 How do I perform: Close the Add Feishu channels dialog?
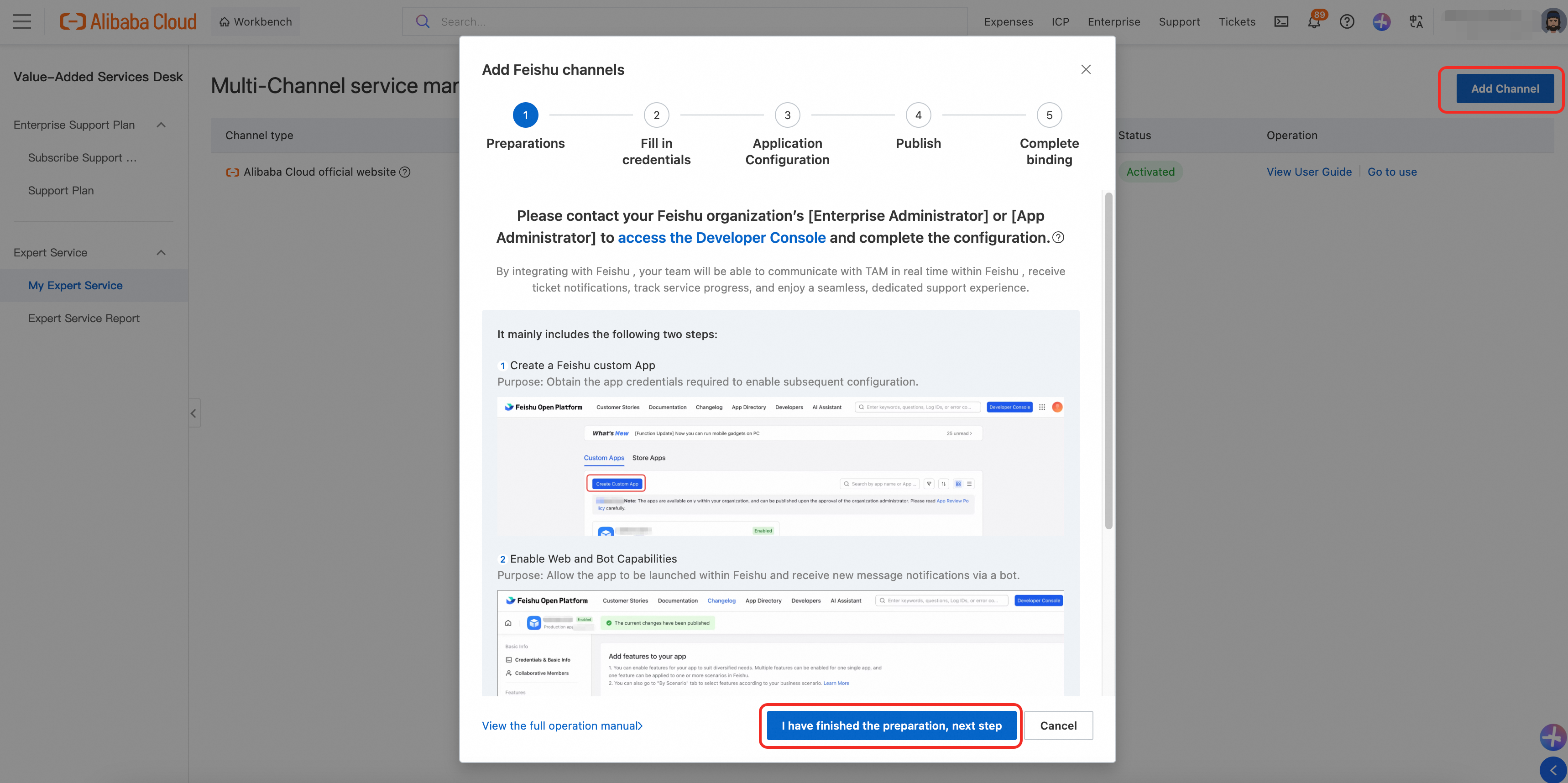pos(1086,70)
